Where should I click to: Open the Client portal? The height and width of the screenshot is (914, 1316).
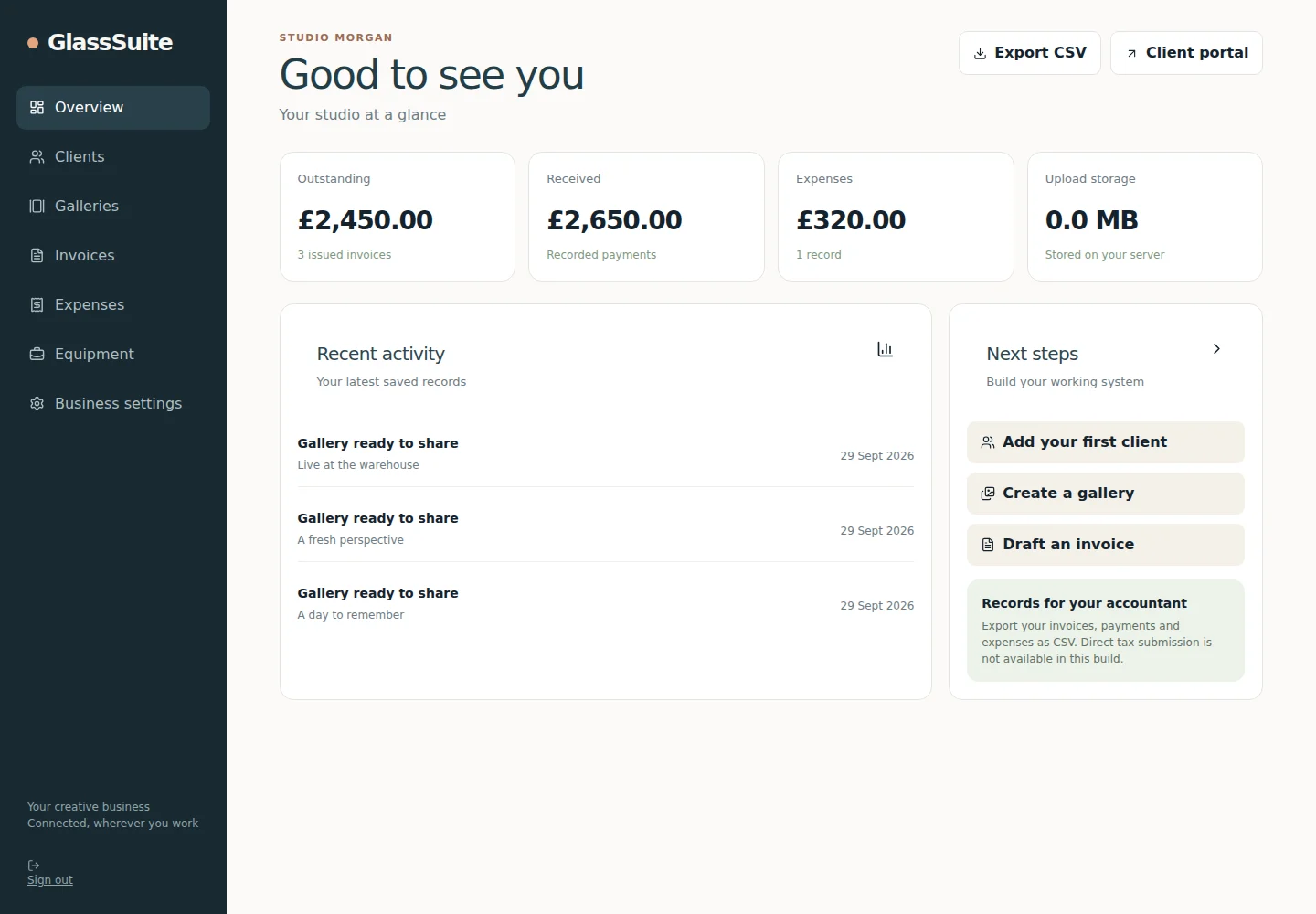click(1186, 53)
